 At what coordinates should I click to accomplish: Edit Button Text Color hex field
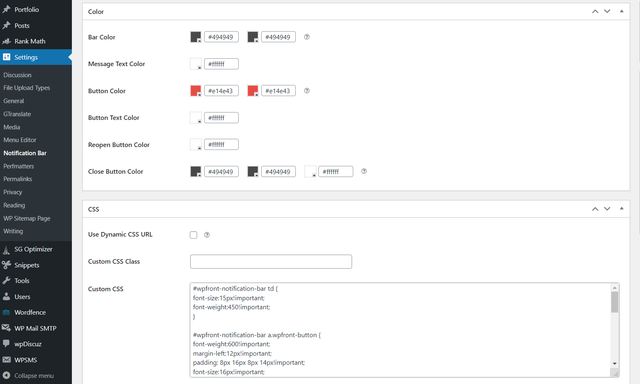221,118
